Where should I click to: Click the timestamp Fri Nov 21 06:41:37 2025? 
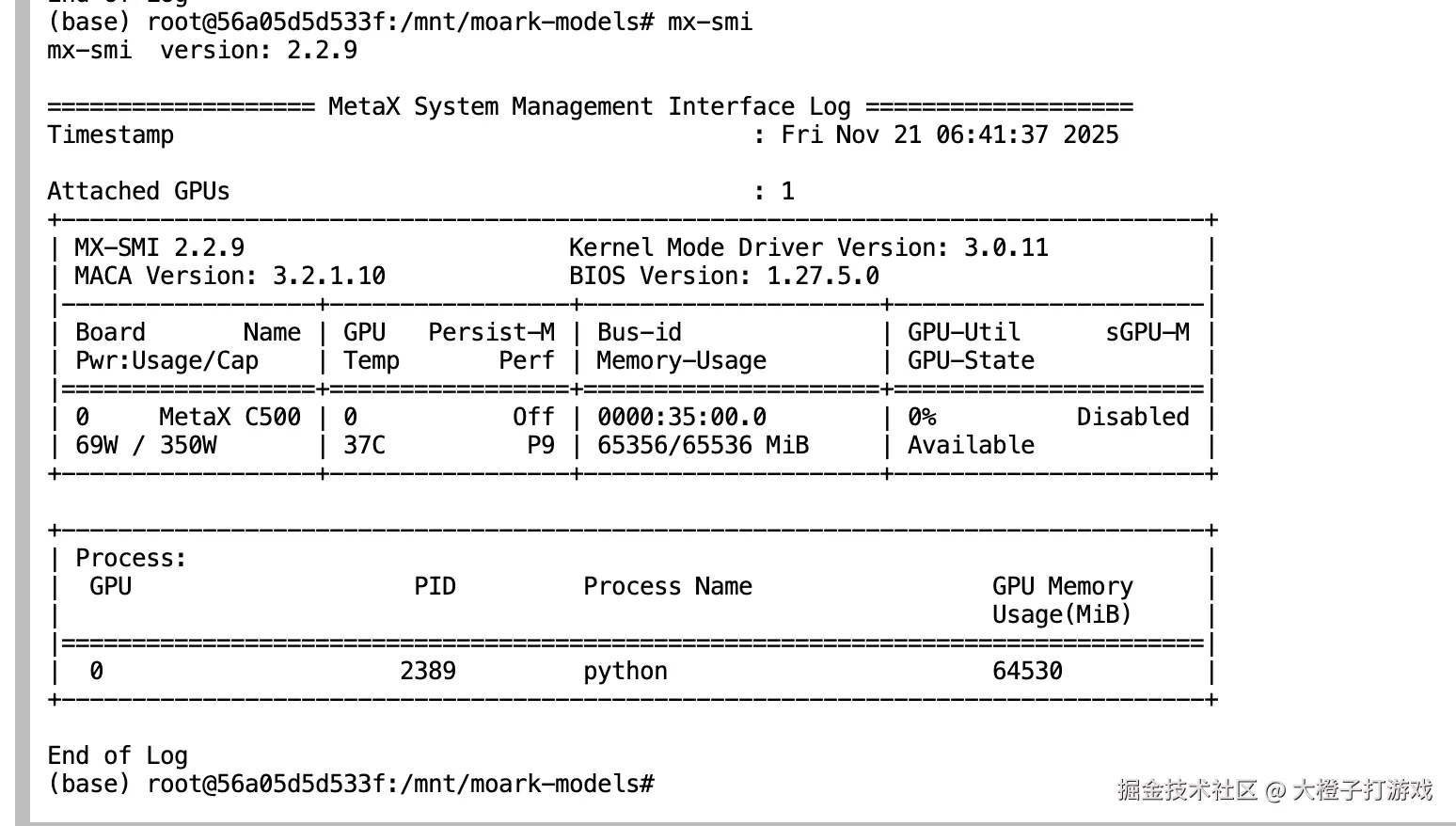pyautogui.click(x=950, y=135)
